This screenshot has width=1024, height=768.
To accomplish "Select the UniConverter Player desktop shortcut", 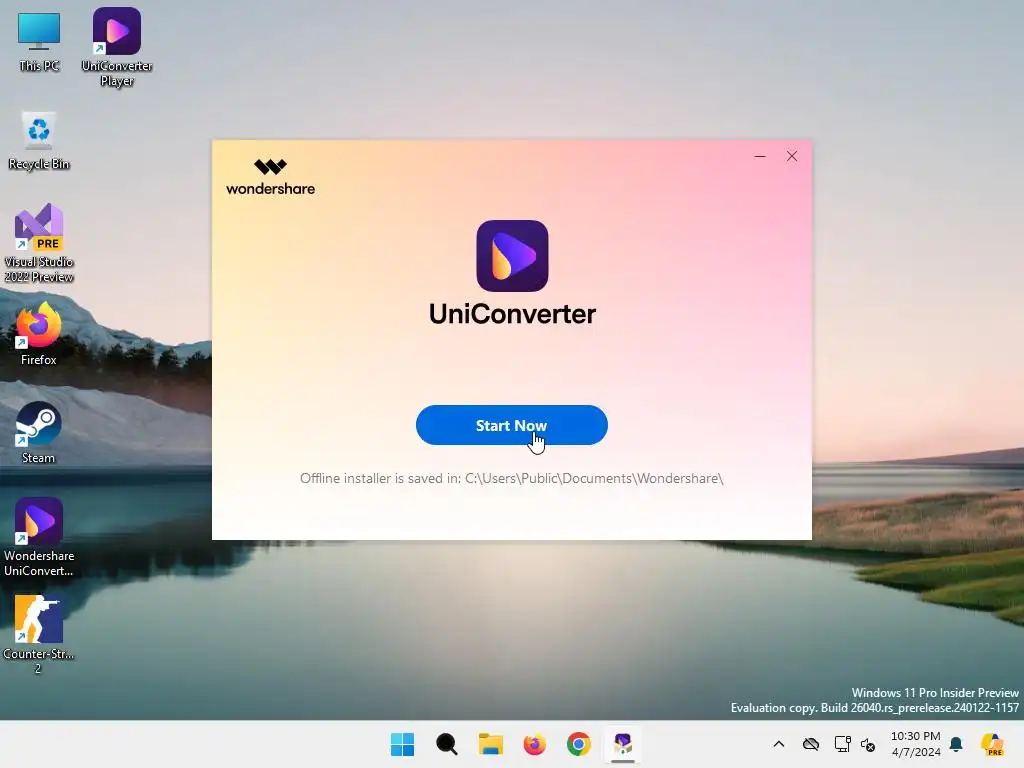I will [x=117, y=48].
